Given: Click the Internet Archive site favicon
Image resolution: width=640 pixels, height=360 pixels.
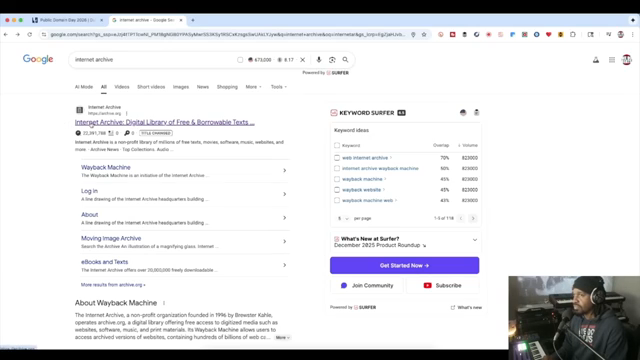Looking at the screenshot, I should [80, 110].
